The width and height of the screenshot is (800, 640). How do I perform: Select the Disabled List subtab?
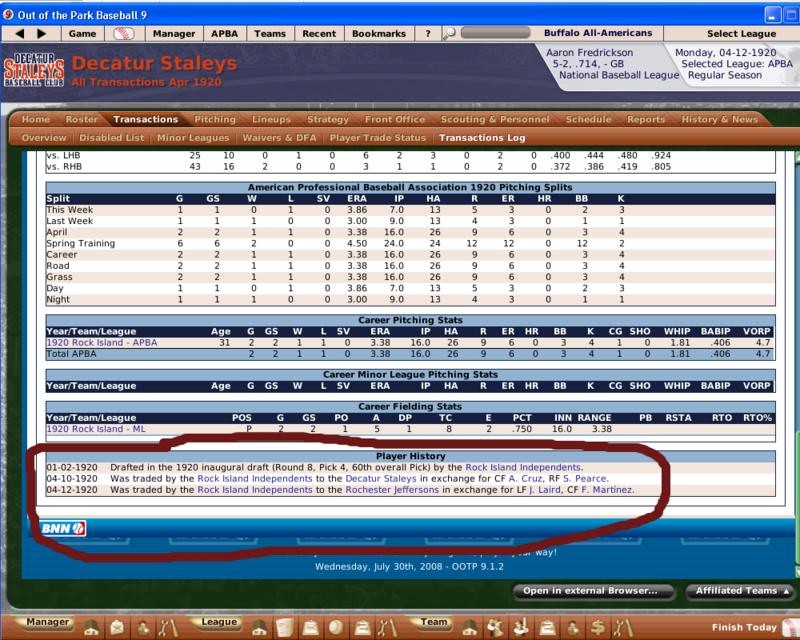[112, 138]
